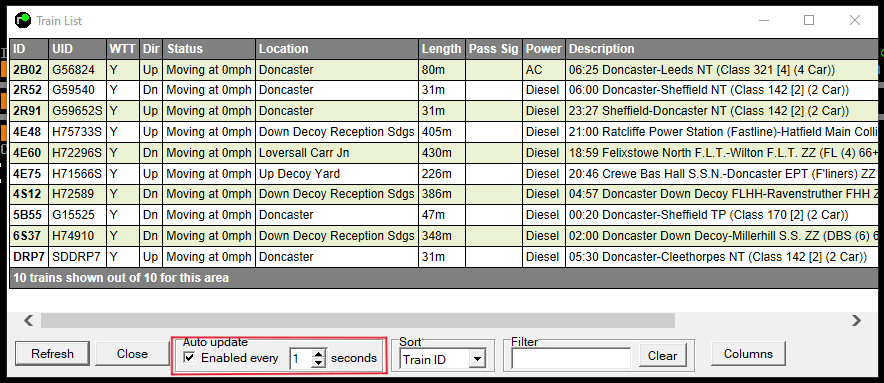
Task: Open the Columns button
Action: [748, 354]
